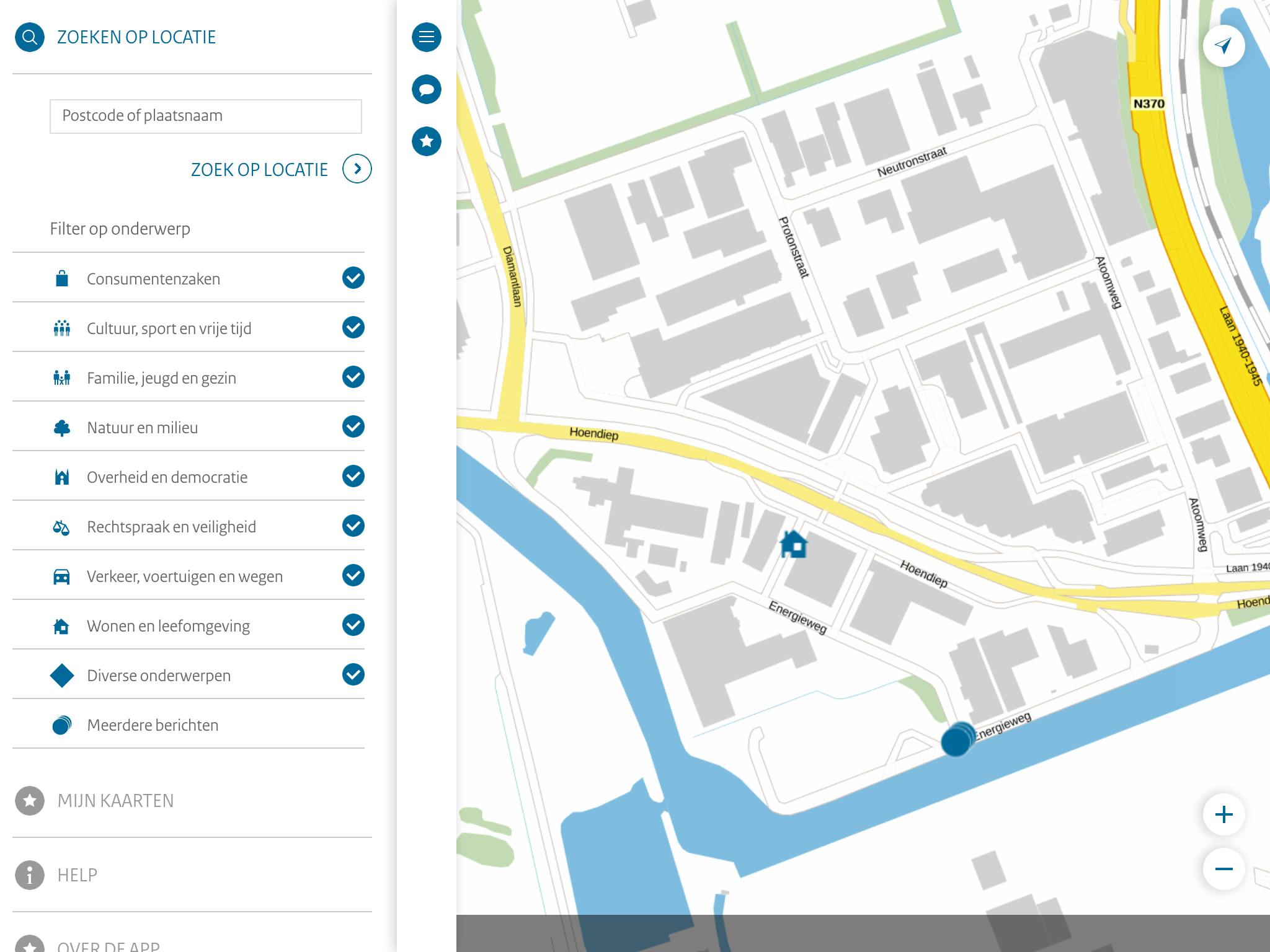Screen dimensions: 1270x952
Task: Toggle the Verkeer, voertuigen en wegen filter
Action: coord(352,575)
